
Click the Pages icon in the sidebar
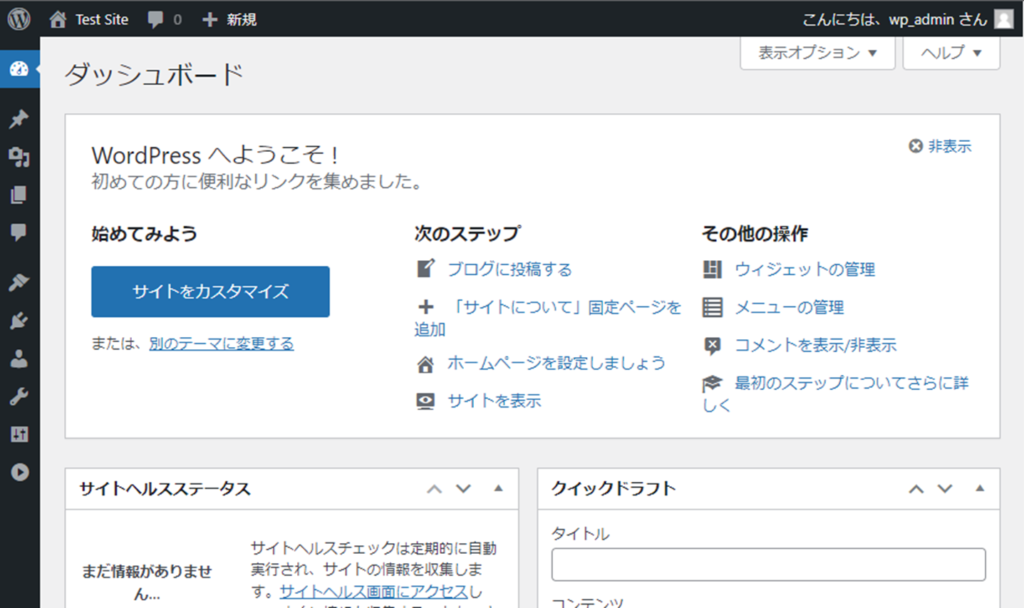(19, 195)
